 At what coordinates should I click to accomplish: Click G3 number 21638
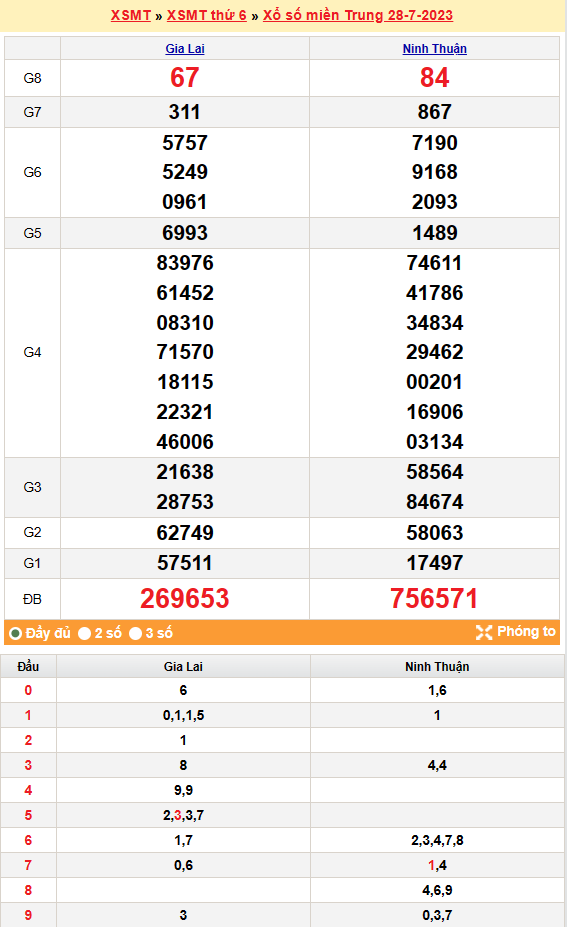(x=184, y=472)
